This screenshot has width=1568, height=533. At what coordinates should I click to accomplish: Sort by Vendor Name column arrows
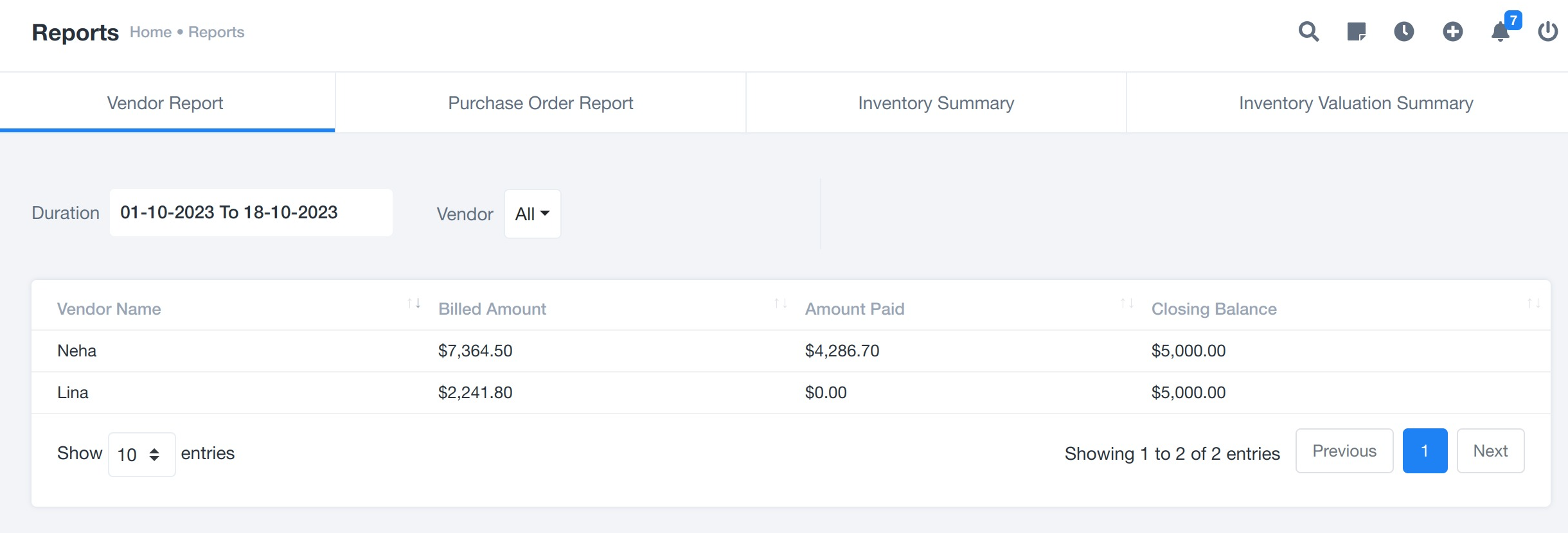click(x=414, y=303)
